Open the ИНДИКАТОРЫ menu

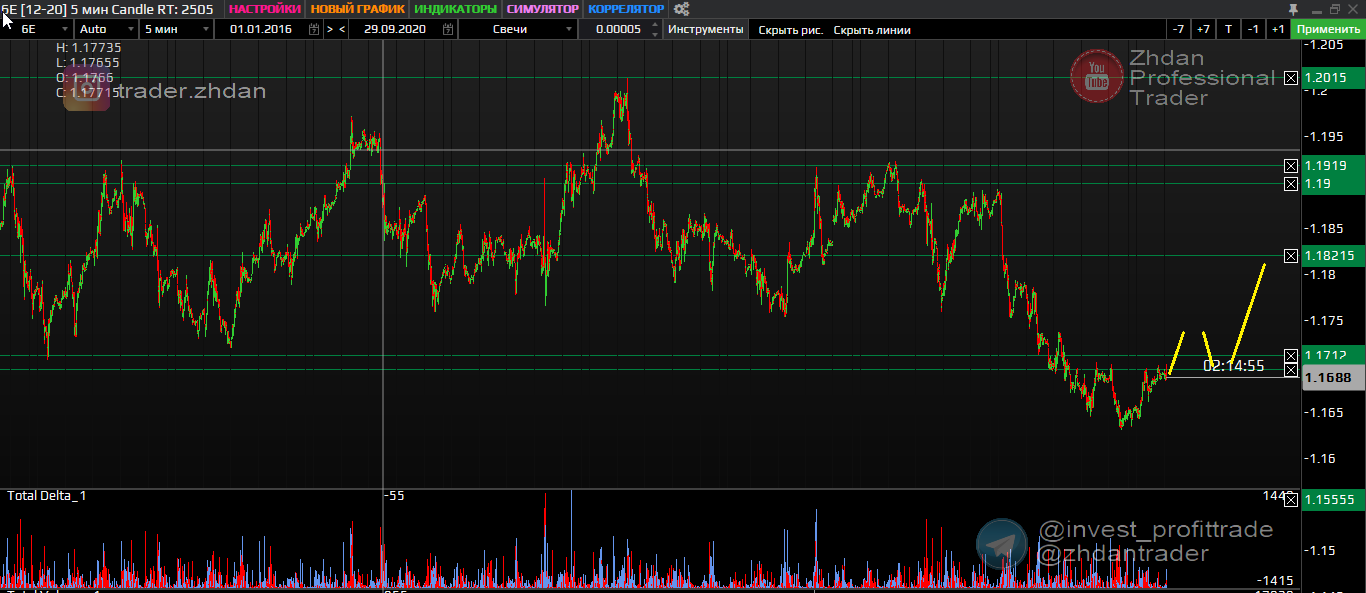[x=455, y=9]
